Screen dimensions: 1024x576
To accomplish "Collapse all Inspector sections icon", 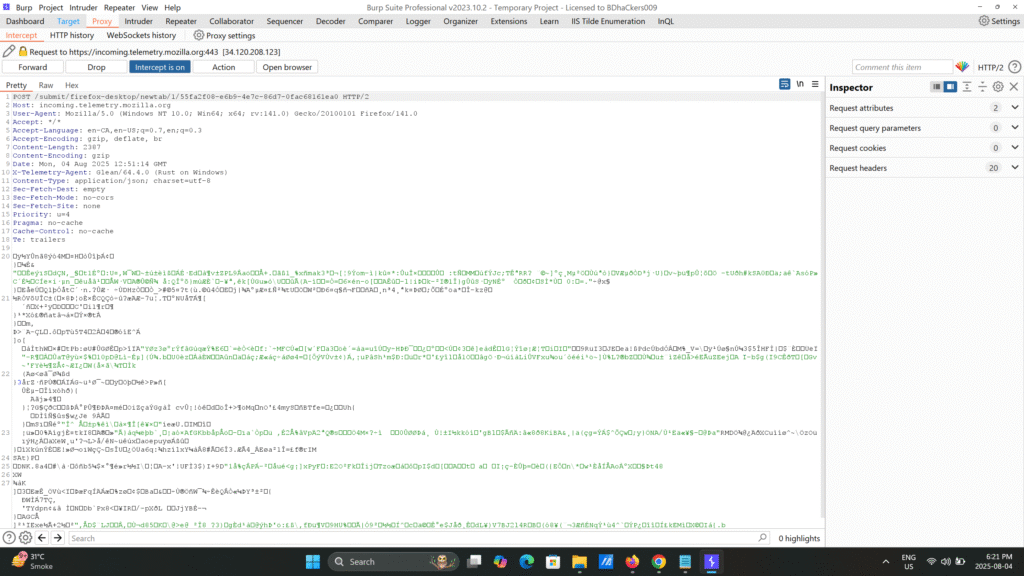I will pos(982,87).
